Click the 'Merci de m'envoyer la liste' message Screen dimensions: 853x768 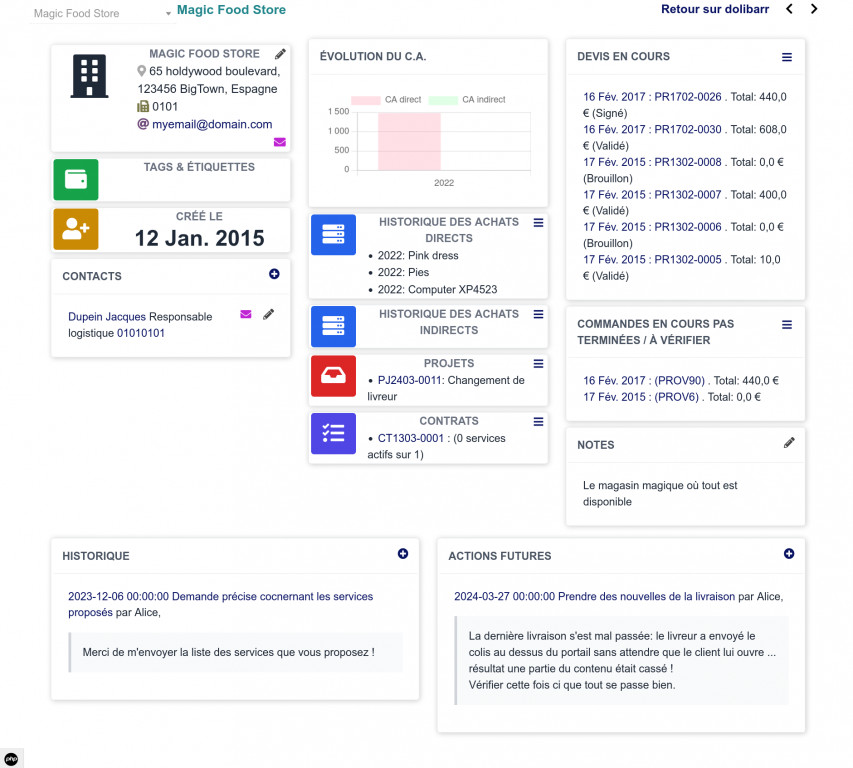coord(228,652)
